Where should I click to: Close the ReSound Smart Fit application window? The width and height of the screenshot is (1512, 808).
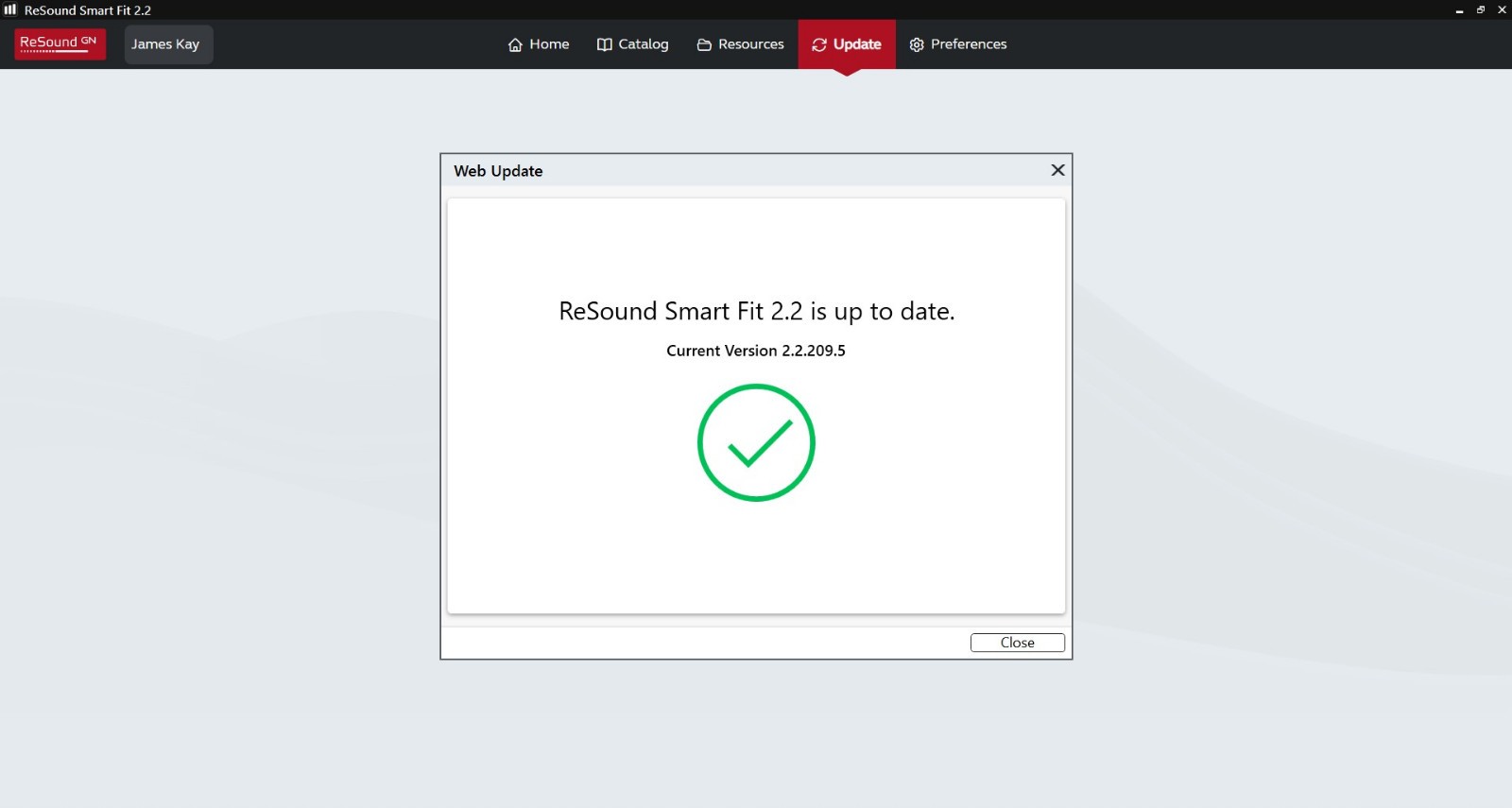click(1502, 9)
